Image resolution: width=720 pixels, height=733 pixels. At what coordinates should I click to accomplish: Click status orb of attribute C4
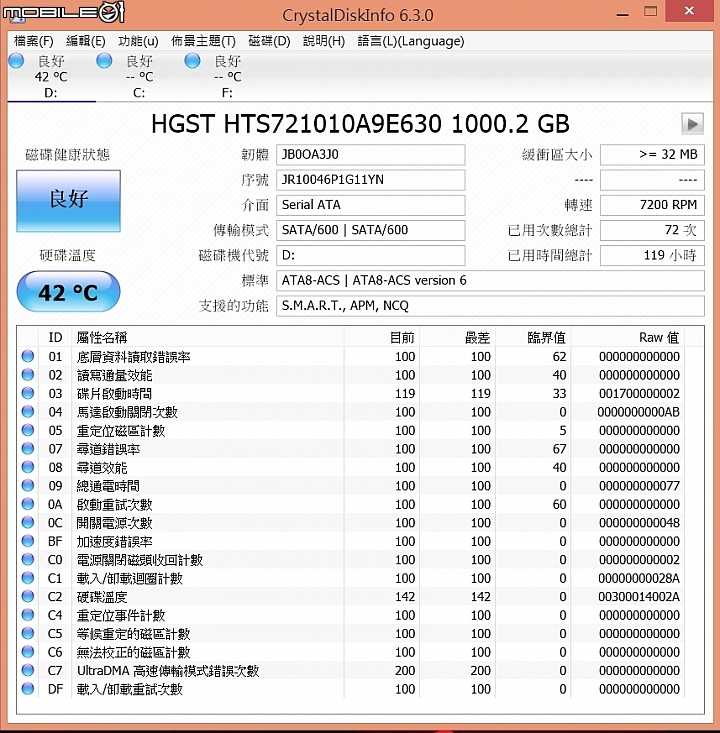[28, 615]
